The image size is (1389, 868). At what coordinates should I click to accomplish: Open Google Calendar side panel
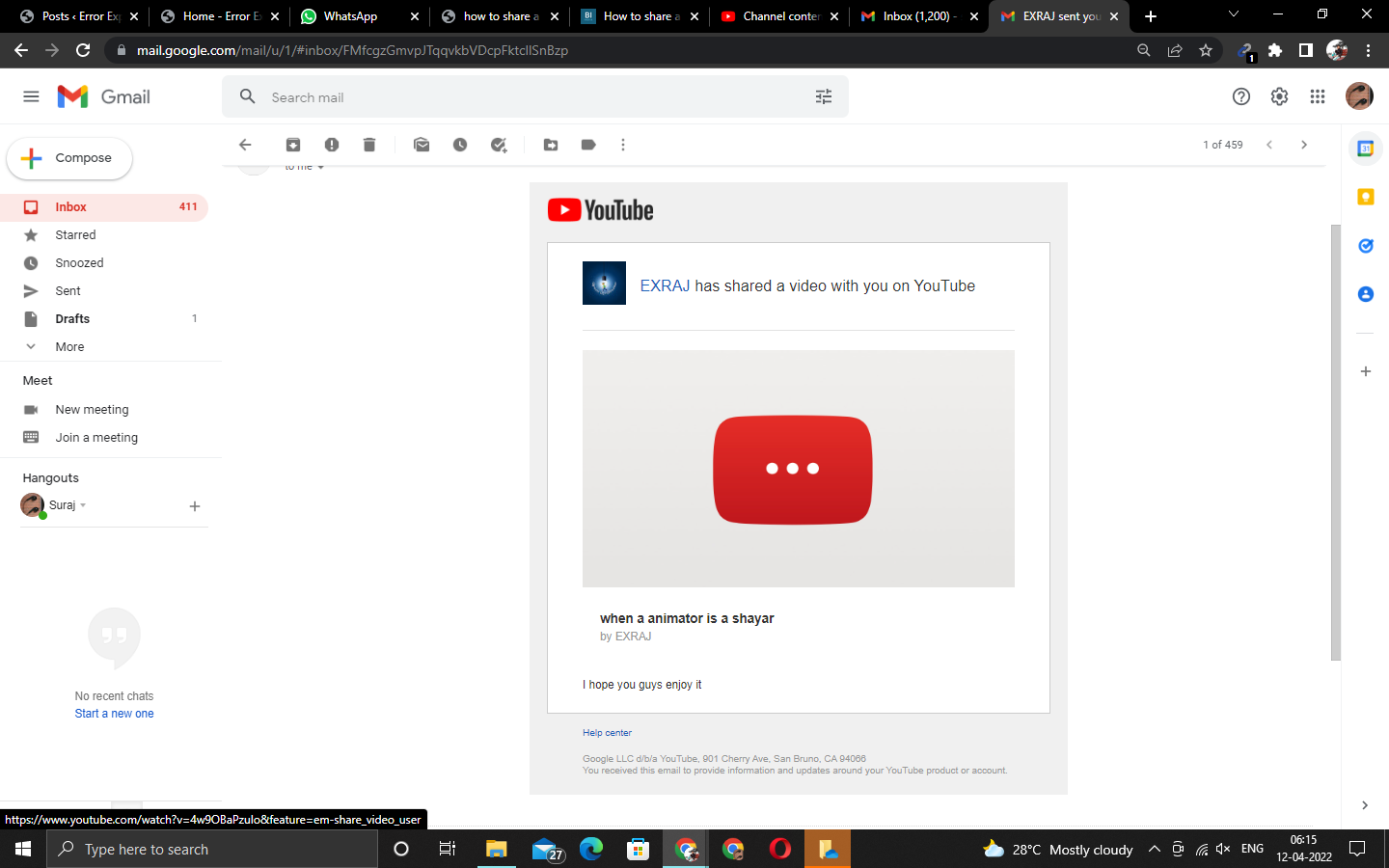(1365, 149)
